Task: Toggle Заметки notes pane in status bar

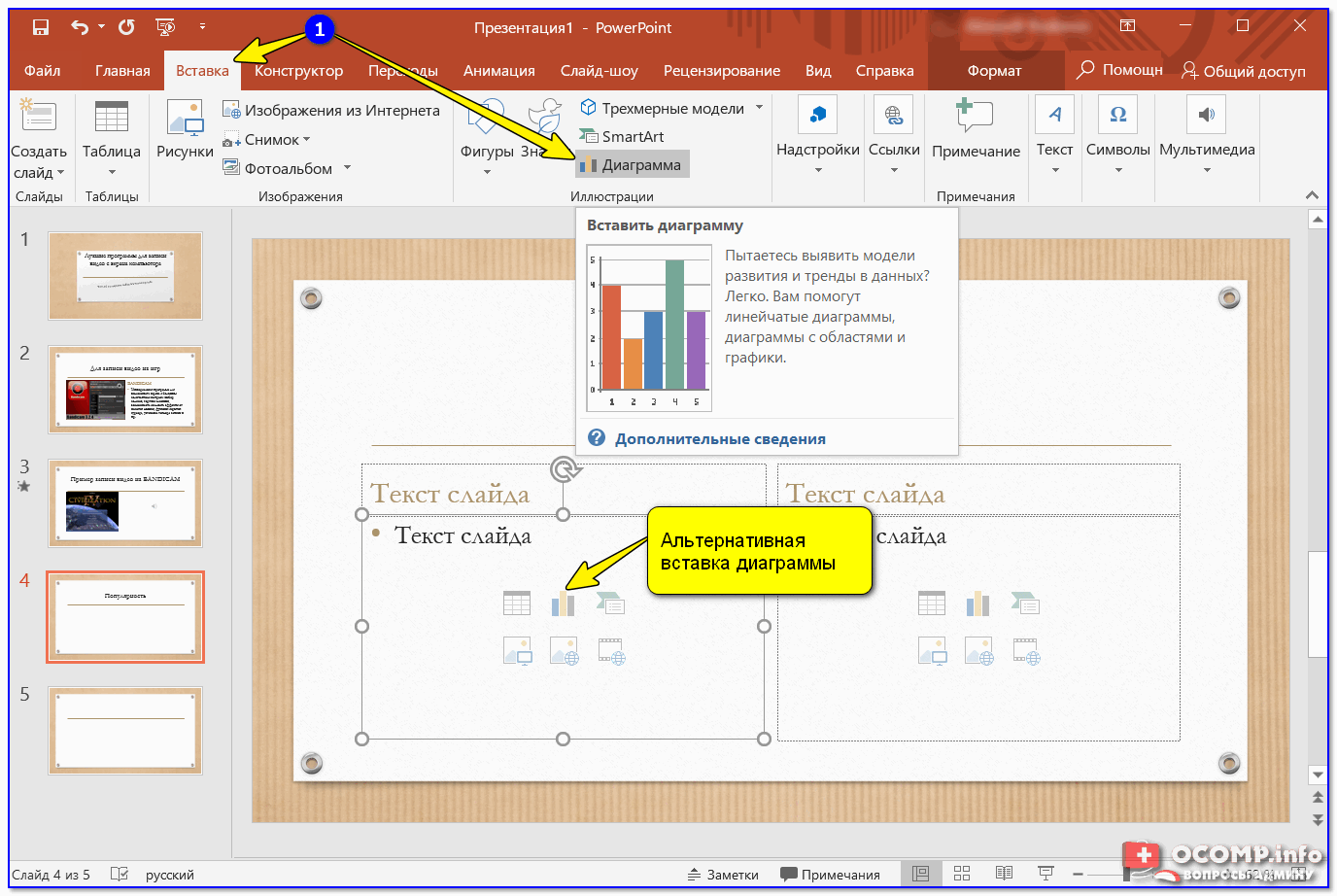Action: tap(723, 875)
